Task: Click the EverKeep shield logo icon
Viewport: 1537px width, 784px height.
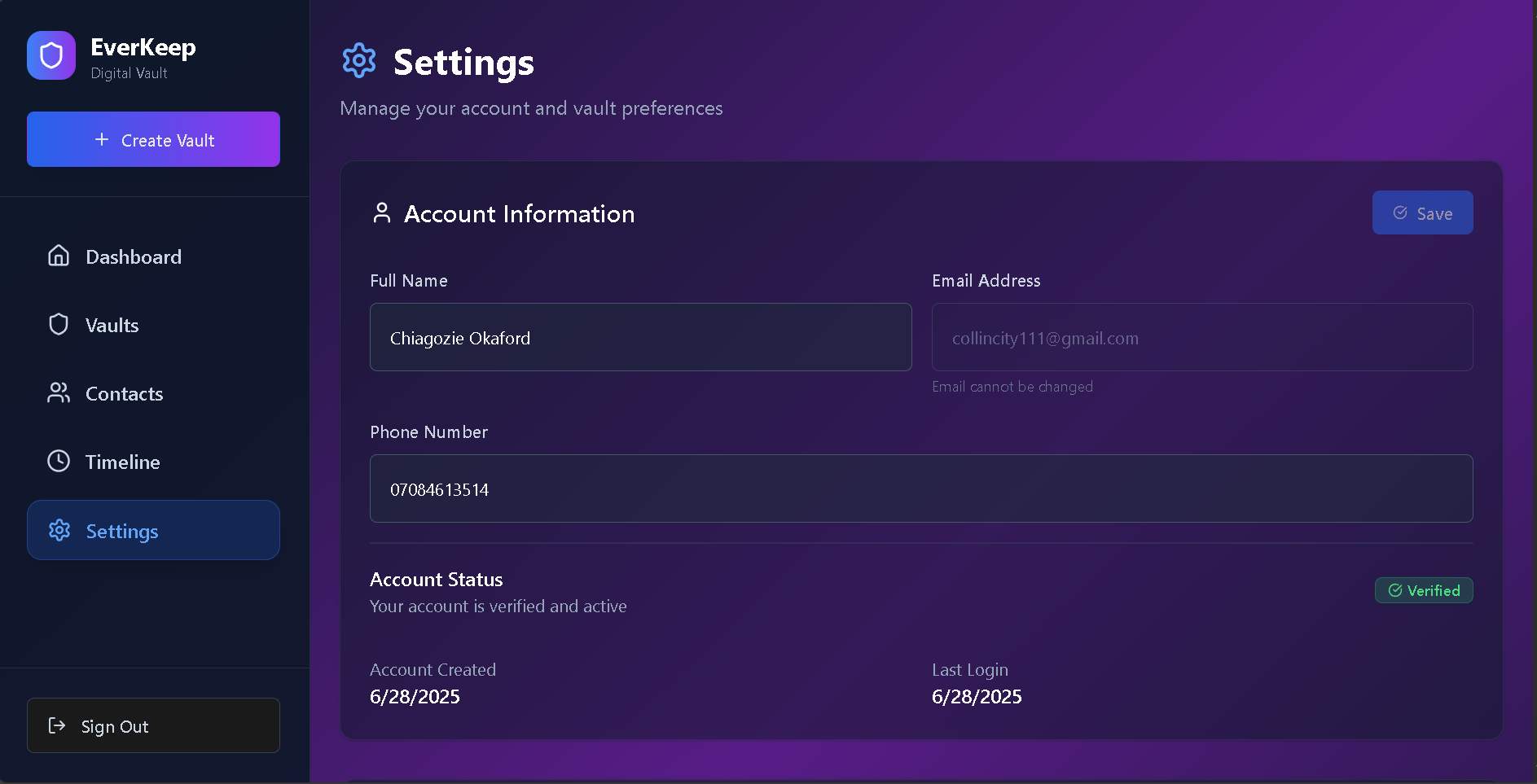Action: pyautogui.click(x=51, y=55)
